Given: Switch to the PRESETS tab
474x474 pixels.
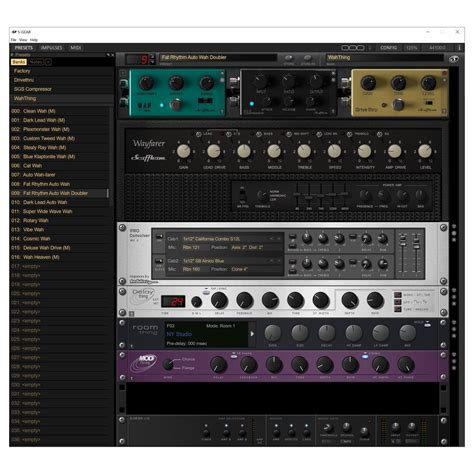Looking at the screenshot, I should coord(24,48).
